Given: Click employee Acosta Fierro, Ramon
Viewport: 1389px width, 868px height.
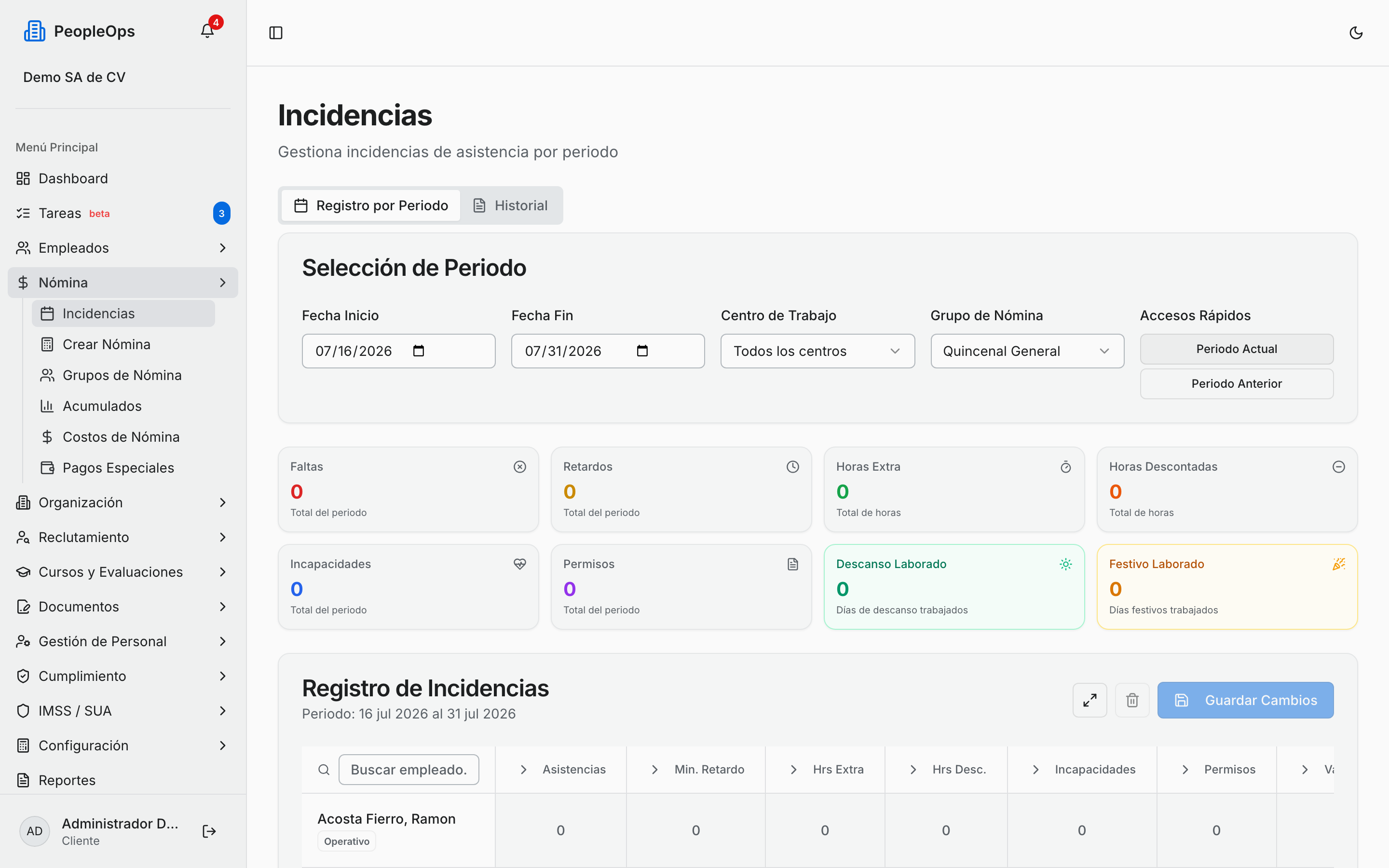Looking at the screenshot, I should 386,819.
